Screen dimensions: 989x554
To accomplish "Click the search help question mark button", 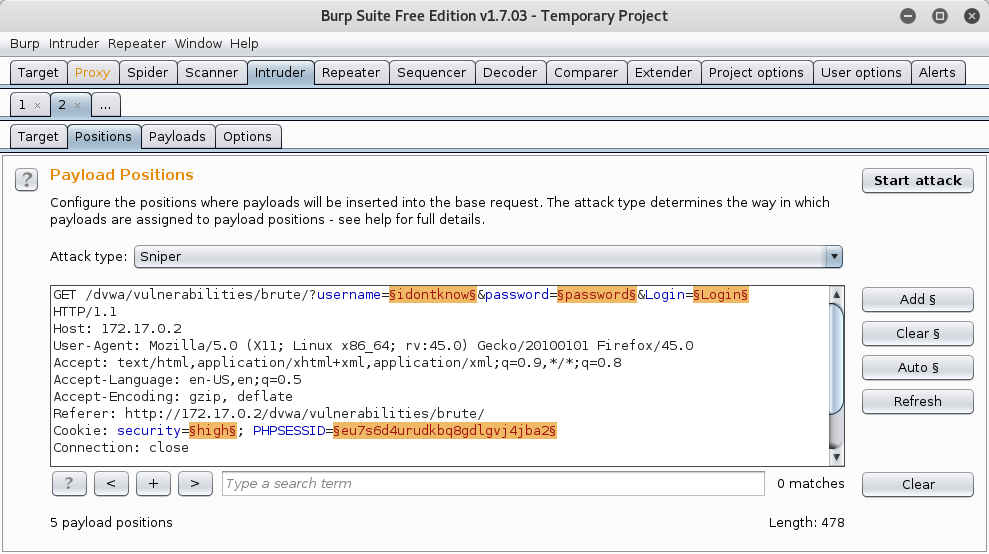I will (69, 484).
